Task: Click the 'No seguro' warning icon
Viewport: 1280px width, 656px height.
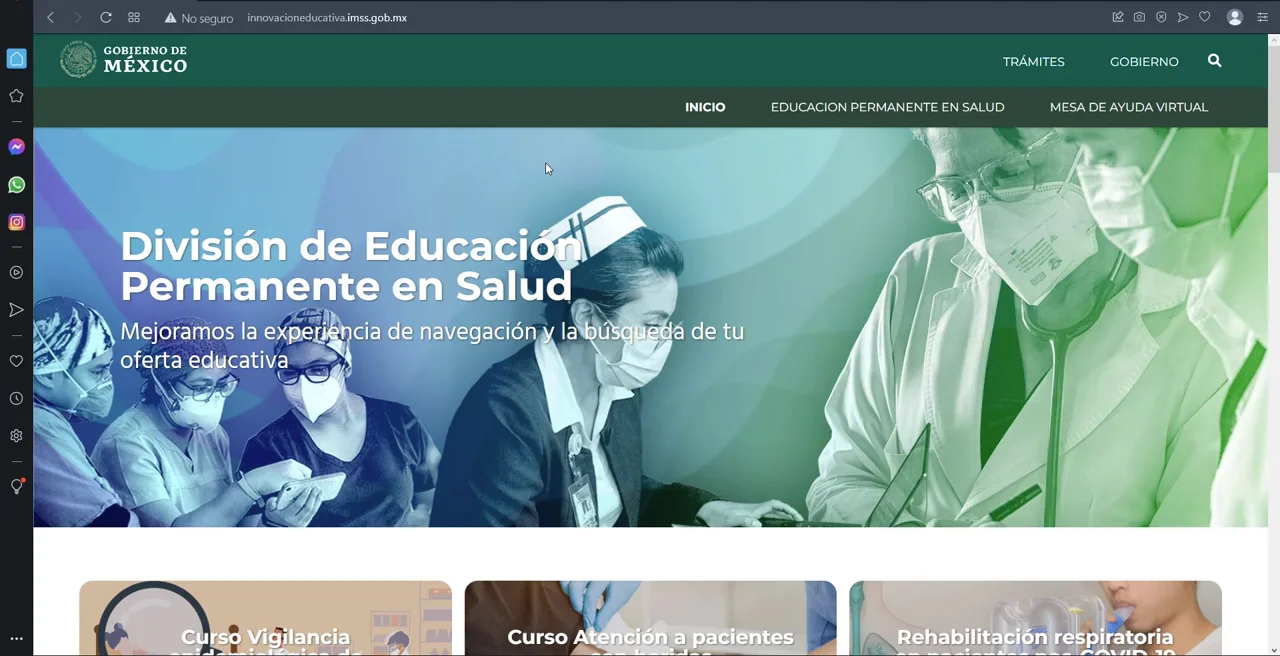Action: (x=170, y=18)
